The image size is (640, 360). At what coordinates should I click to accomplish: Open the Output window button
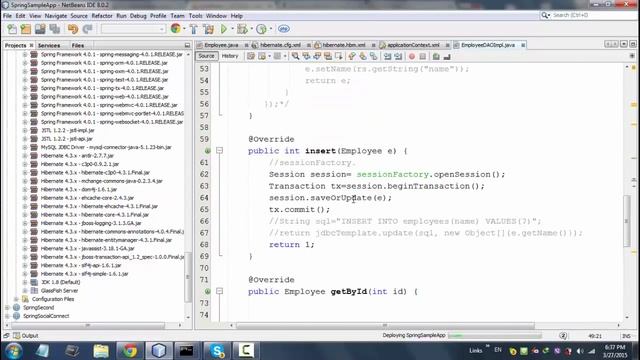click(x=26, y=336)
